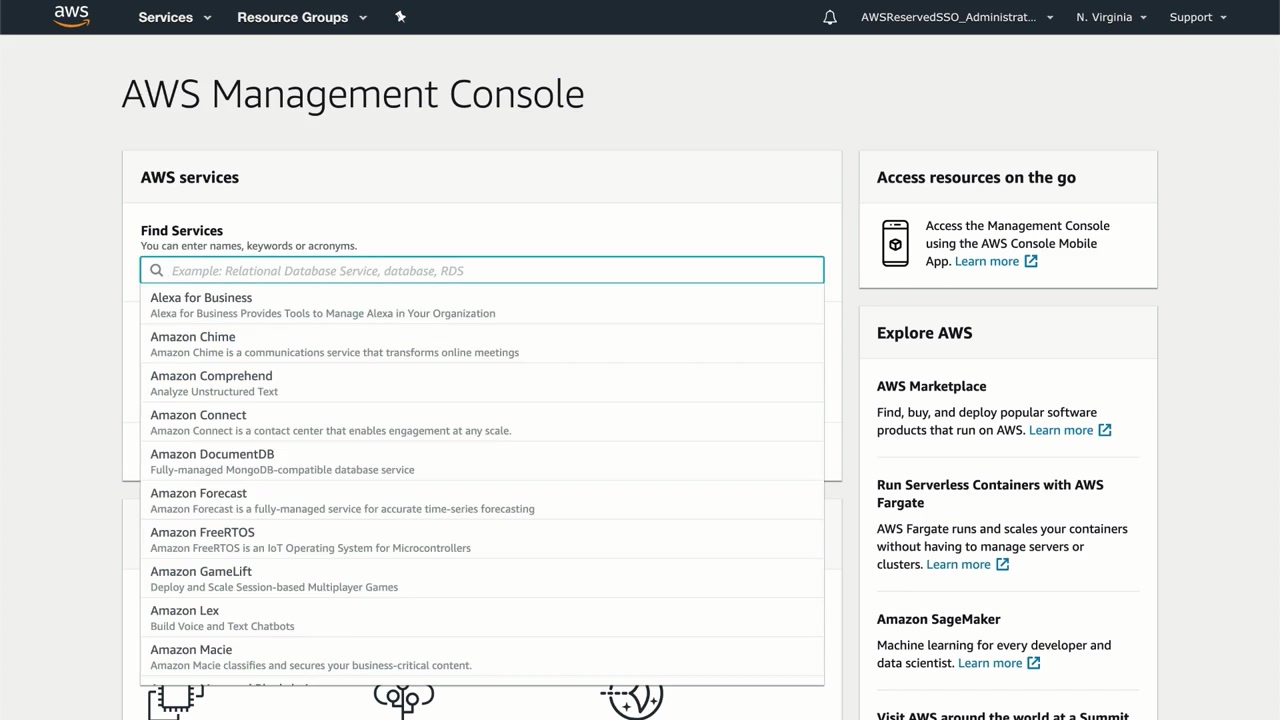Image resolution: width=1280 pixels, height=720 pixels.
Task: Click the Access resources on the go heading
Action: [x=976, y=177]
